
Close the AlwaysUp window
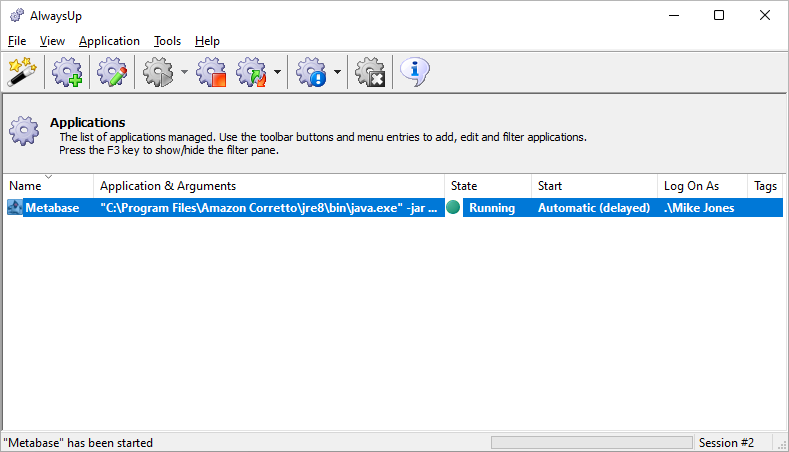click(x=765, y=16)
